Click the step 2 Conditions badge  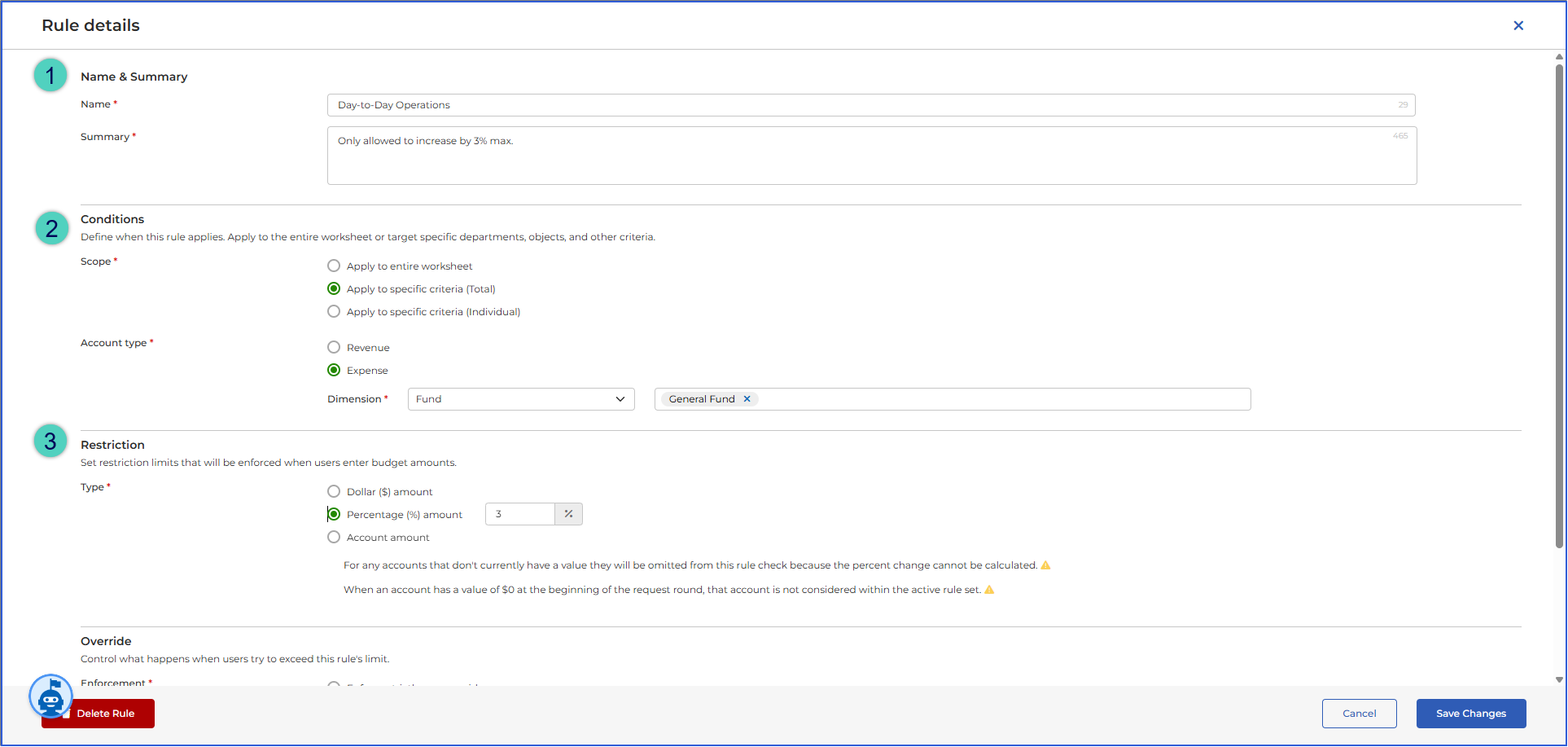tap(51, 228)
